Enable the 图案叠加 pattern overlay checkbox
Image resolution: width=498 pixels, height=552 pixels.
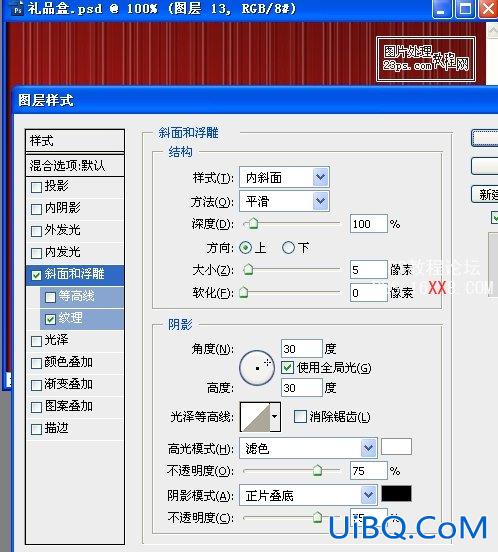36,407
